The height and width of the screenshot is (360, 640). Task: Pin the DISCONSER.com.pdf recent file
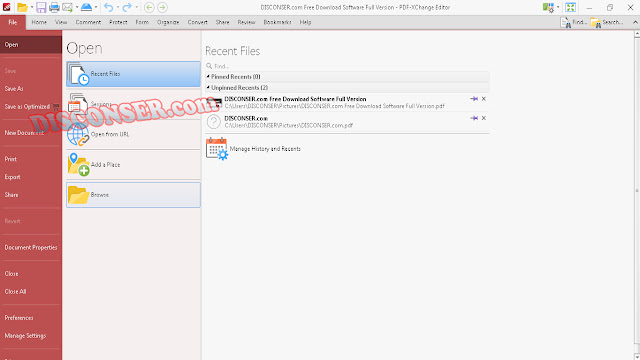474,118
